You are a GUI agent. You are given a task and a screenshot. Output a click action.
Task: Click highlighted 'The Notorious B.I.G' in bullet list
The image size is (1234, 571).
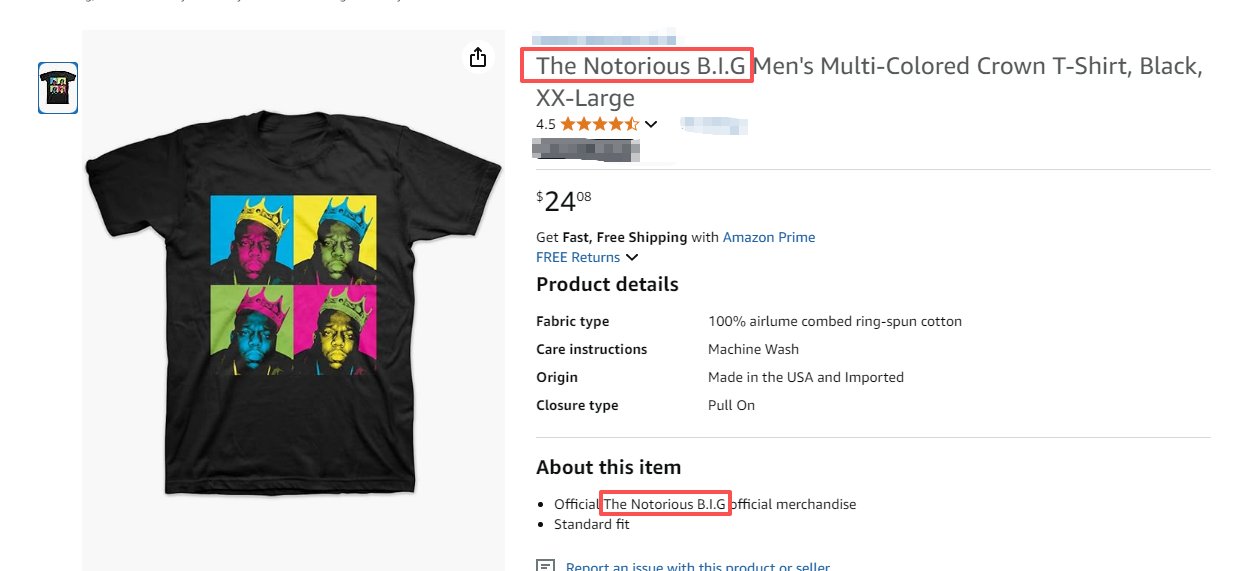point(664,504)
